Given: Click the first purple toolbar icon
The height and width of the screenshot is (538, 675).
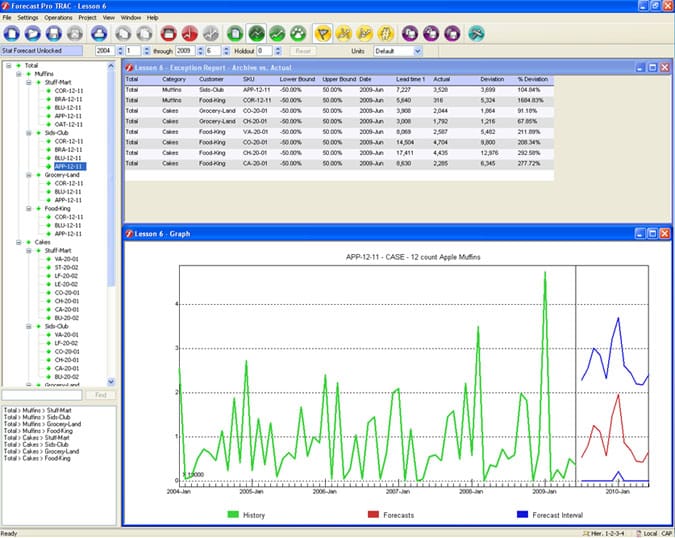Looking at the screenshot, I should 410,34.
